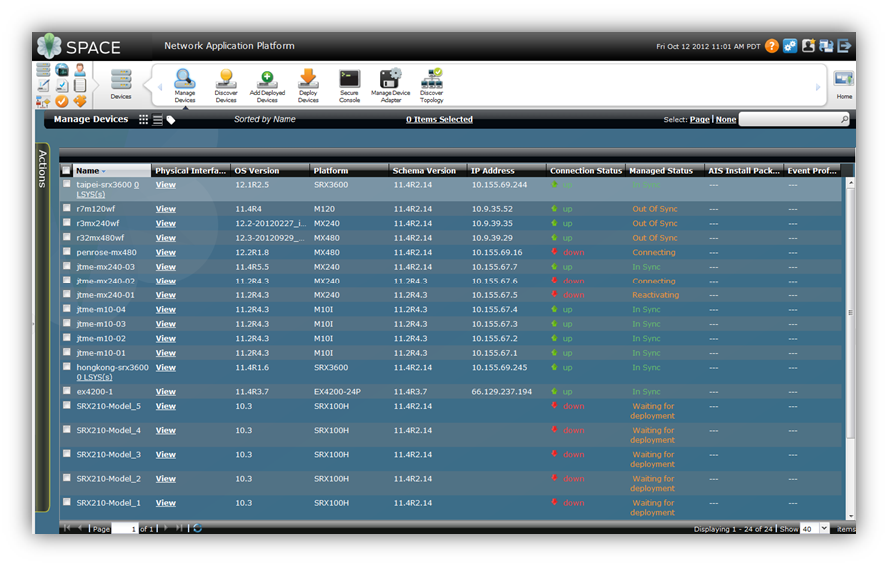The height and width of the screenshot is (567, 889).
Task: Sort by the OS Version column header
Action: (270, 171)
